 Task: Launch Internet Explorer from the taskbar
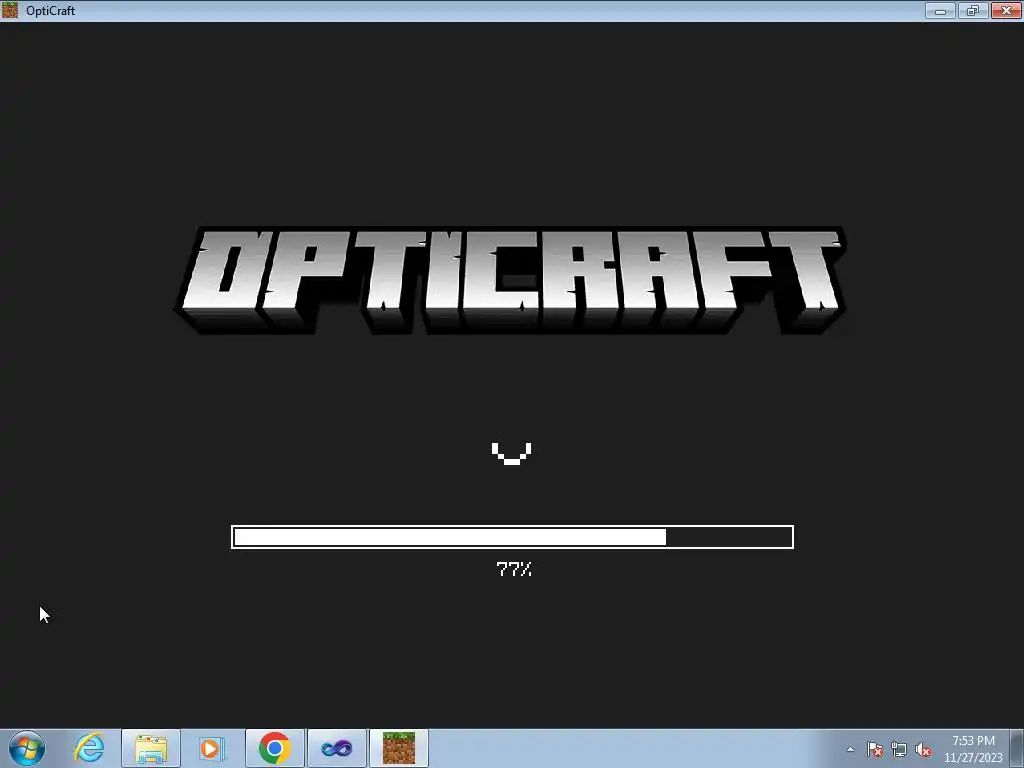pos(89,748)
